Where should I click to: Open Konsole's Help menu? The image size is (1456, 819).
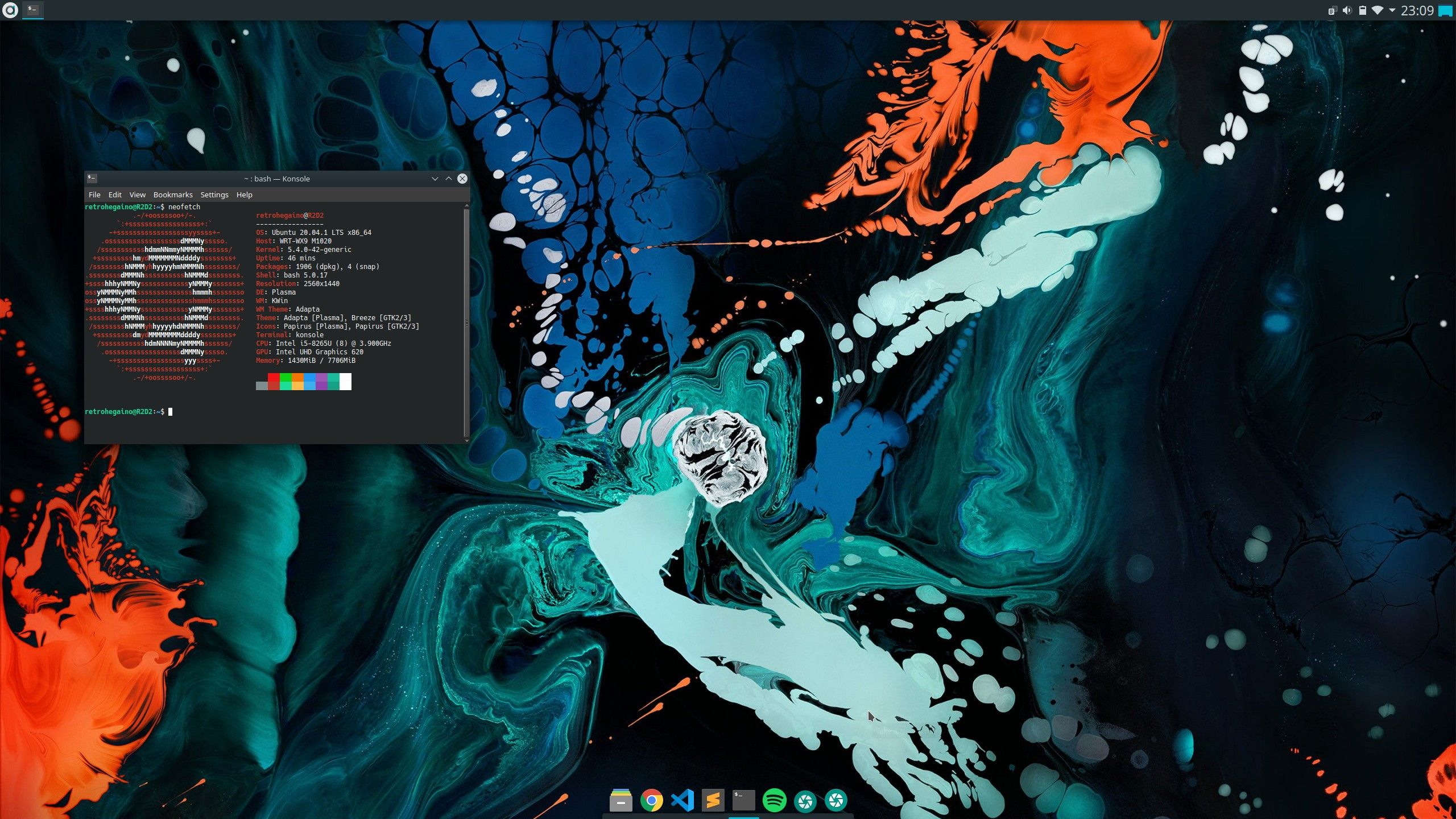pyautogui.click(x=244, y=195)
